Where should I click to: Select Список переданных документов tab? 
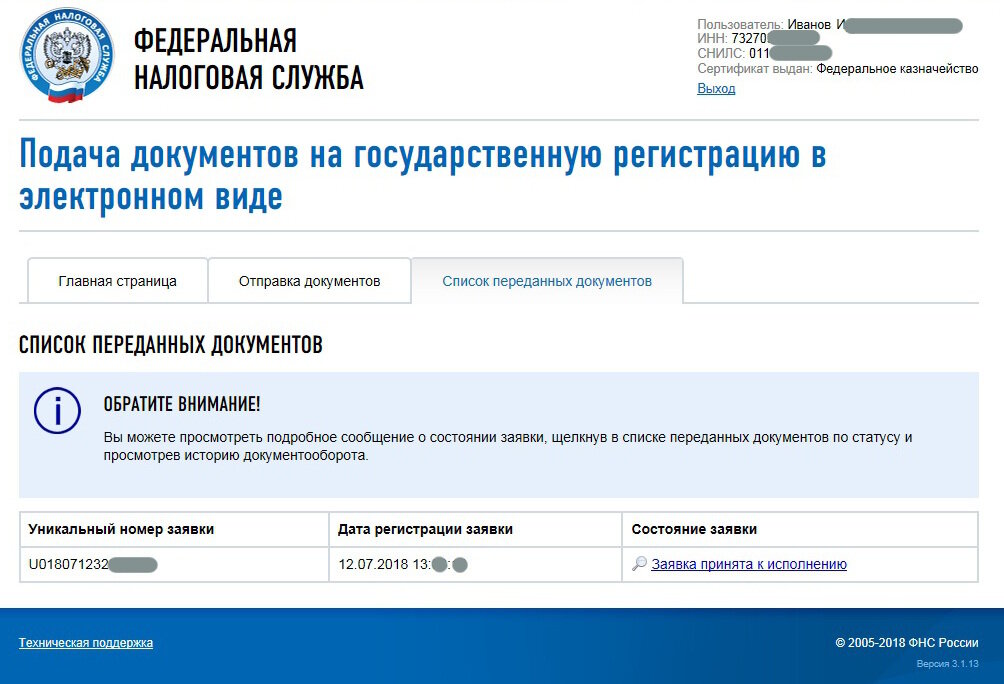[x=547, y=281]
